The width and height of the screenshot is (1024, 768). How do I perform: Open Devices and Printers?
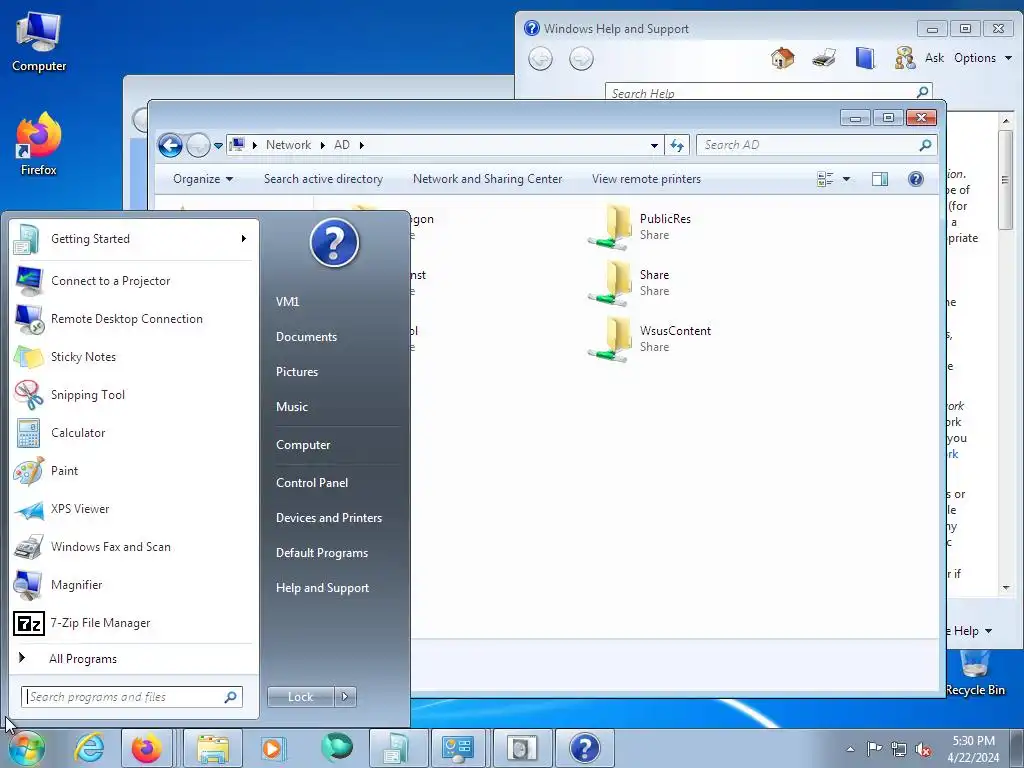point(328,518)
